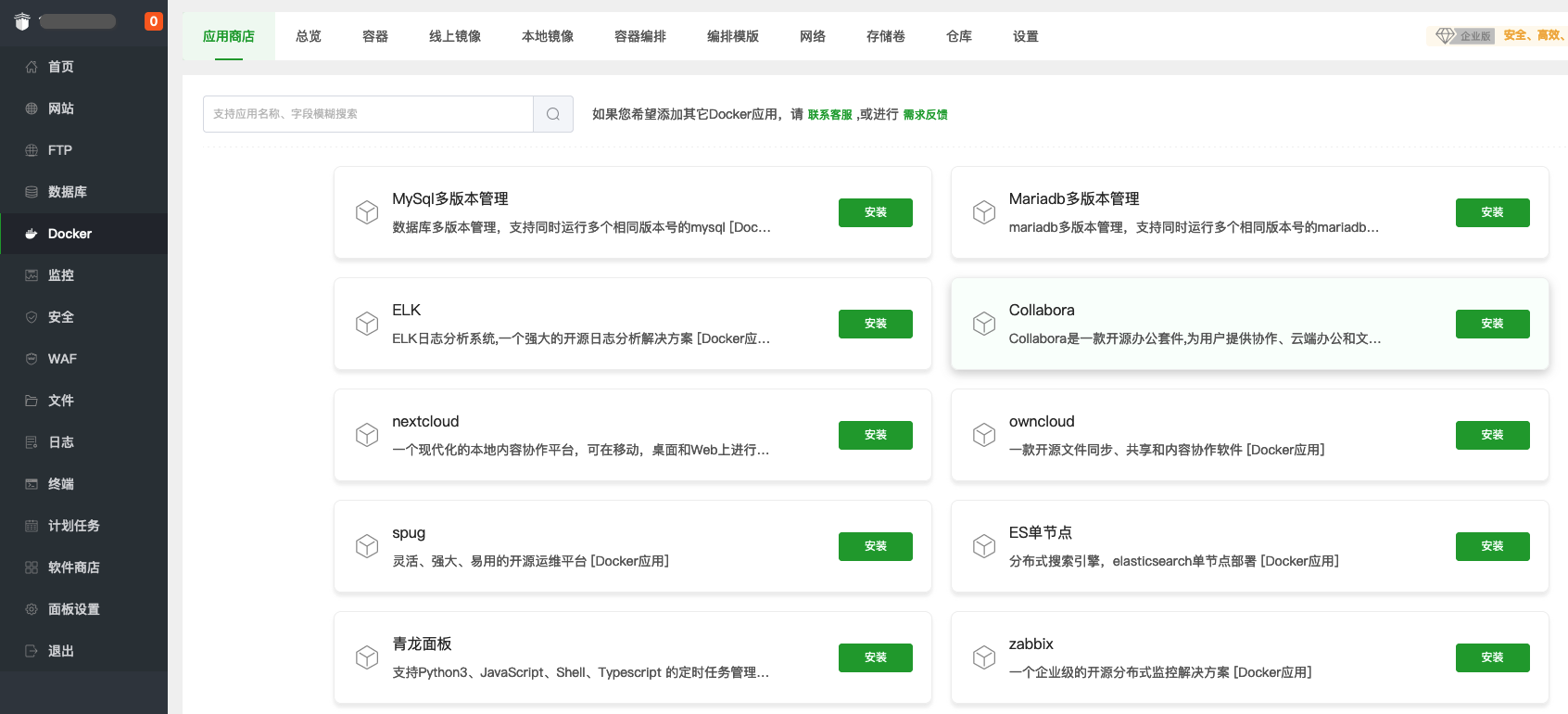Click the orange notification badge 0
Image resolution: width=1568 pixels, height=714 pixels.
click(154, 21)
